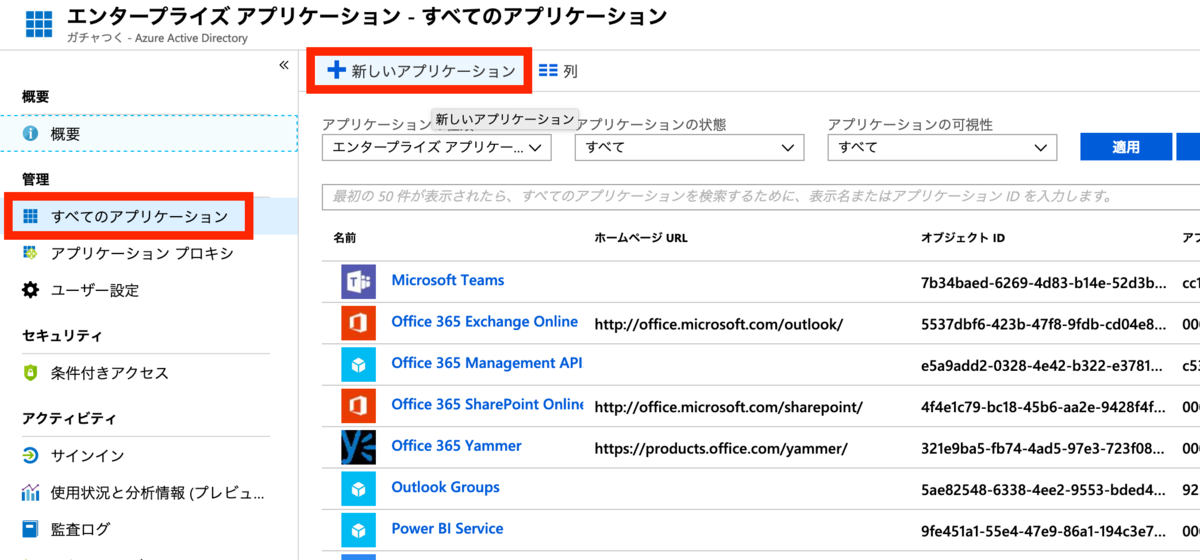Image resolution: width=1200 pixels, height=560 pixels.
Task: Open the Outlook Groups application link
Action: pos(445,488)
